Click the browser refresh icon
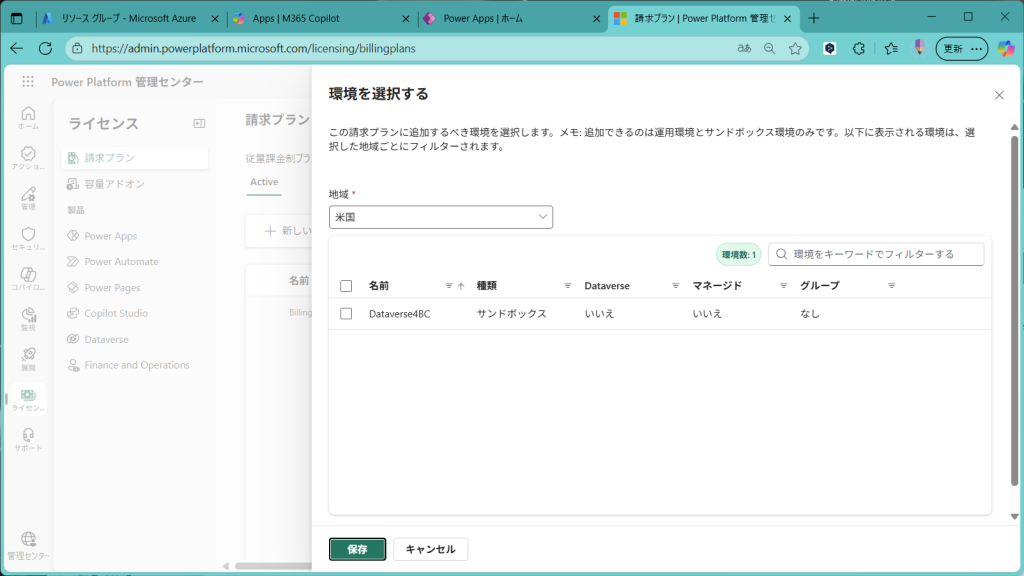Viewport: 1024px width, 576px height. point(45,48)
